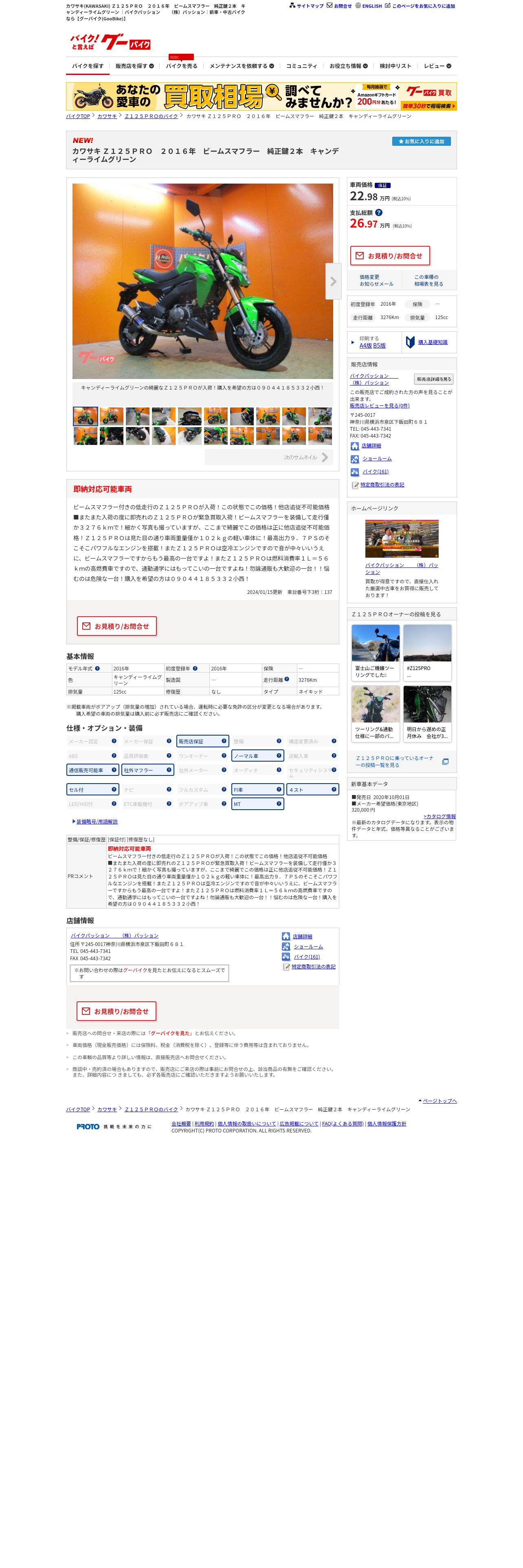Go to カワサキ breadcrumb at top

coord(107,116)
